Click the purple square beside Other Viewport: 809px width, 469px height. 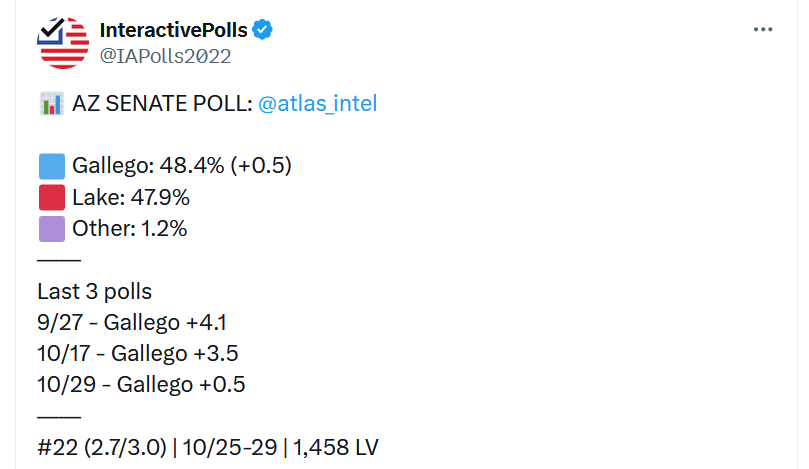pos(52,229)
